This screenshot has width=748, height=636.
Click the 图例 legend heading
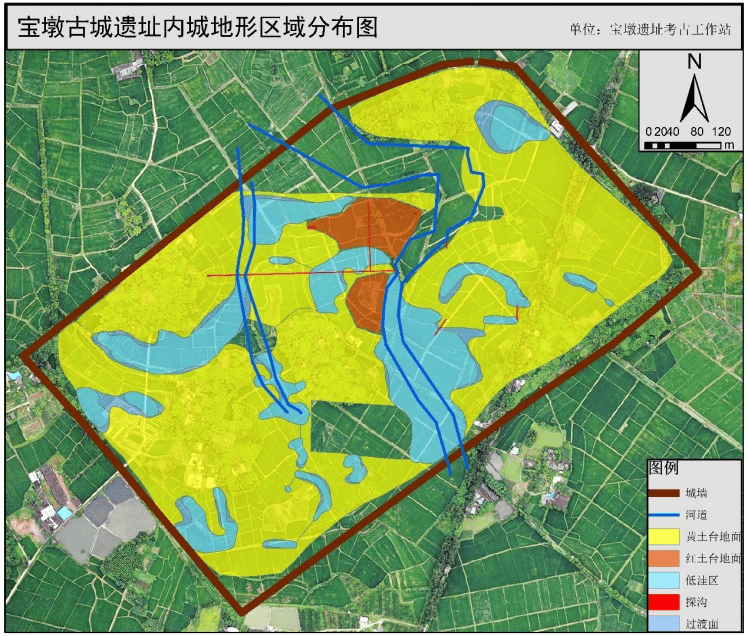(x=664, y=468)
